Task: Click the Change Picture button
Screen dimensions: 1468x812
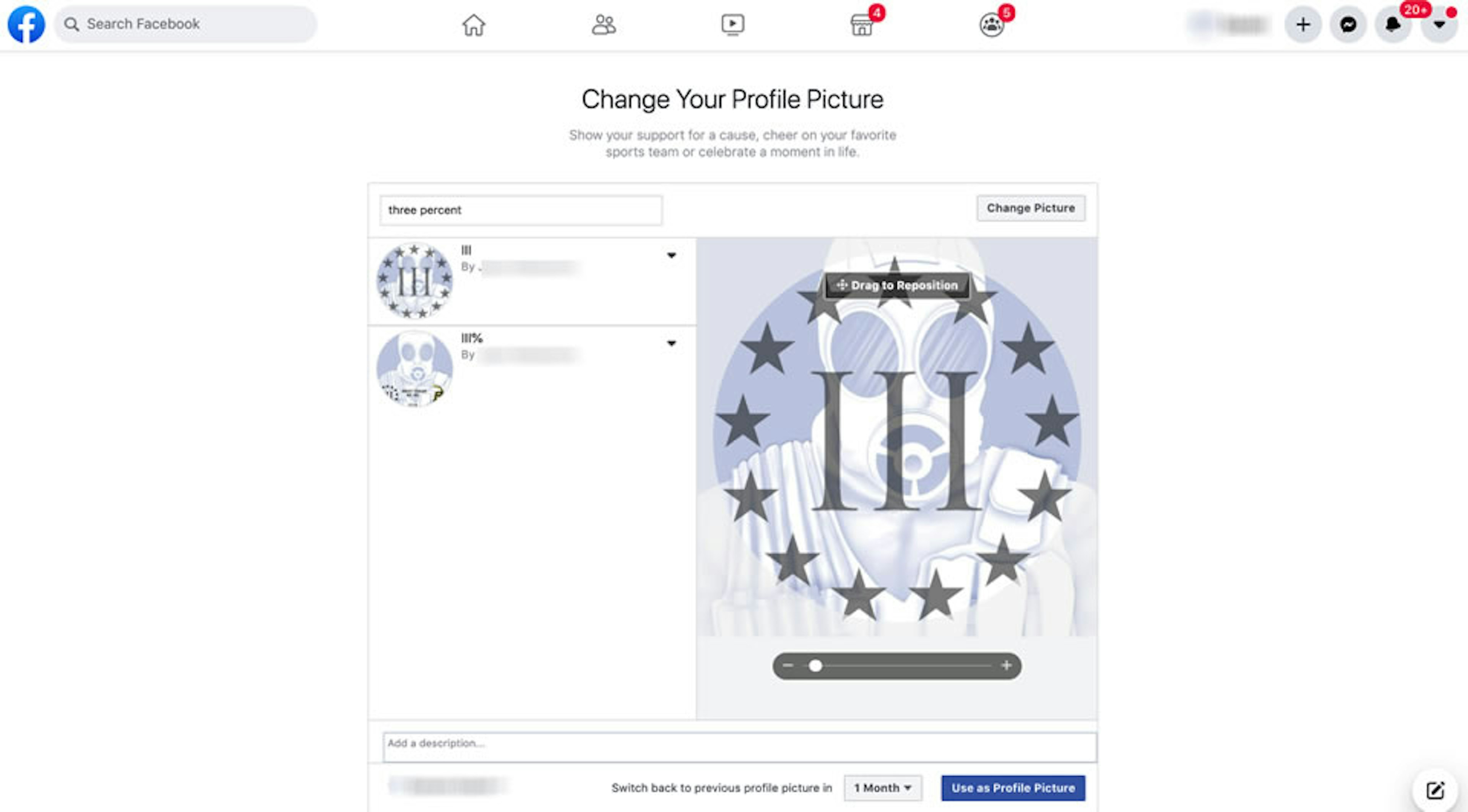Action: pos(1030,208)
